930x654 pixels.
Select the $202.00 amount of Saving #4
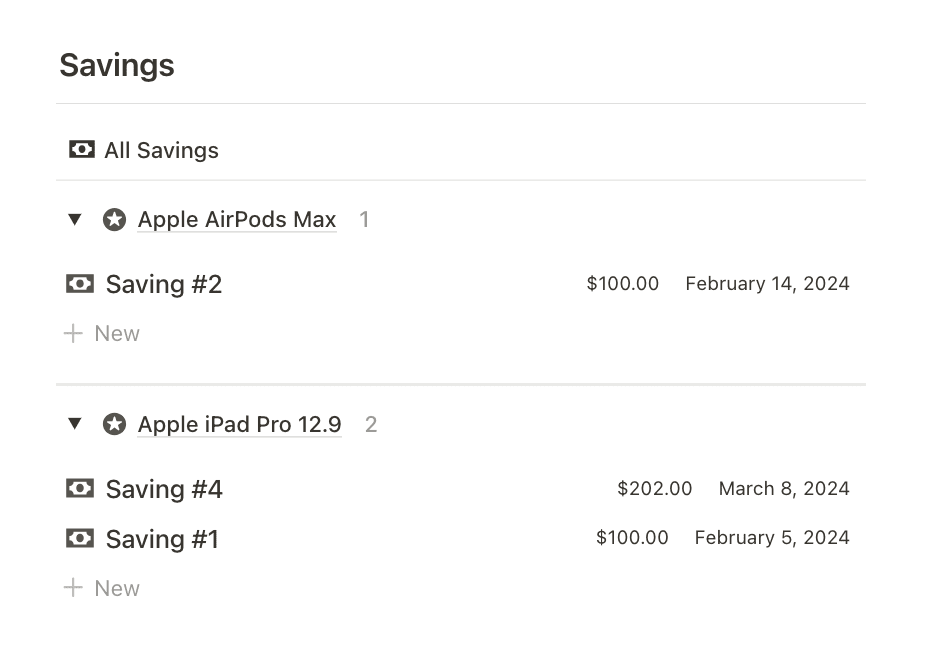click(x=655, y=489)
